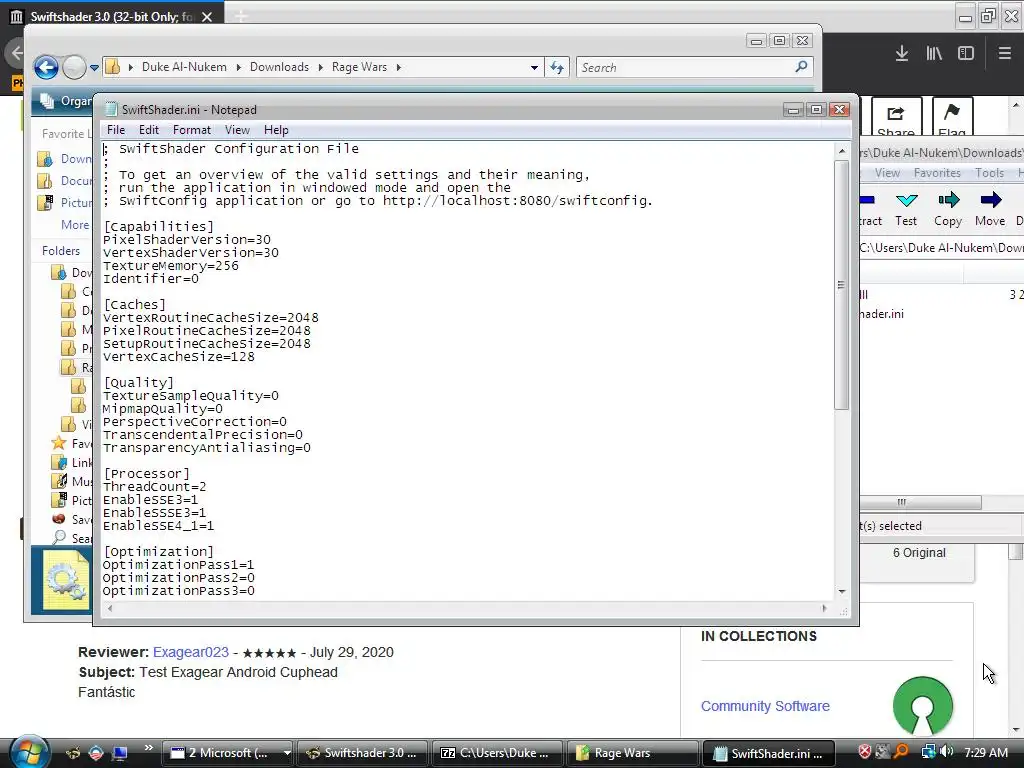Toggle Firefox sidebar icon

pyautogui.click(x=966, y=54)
